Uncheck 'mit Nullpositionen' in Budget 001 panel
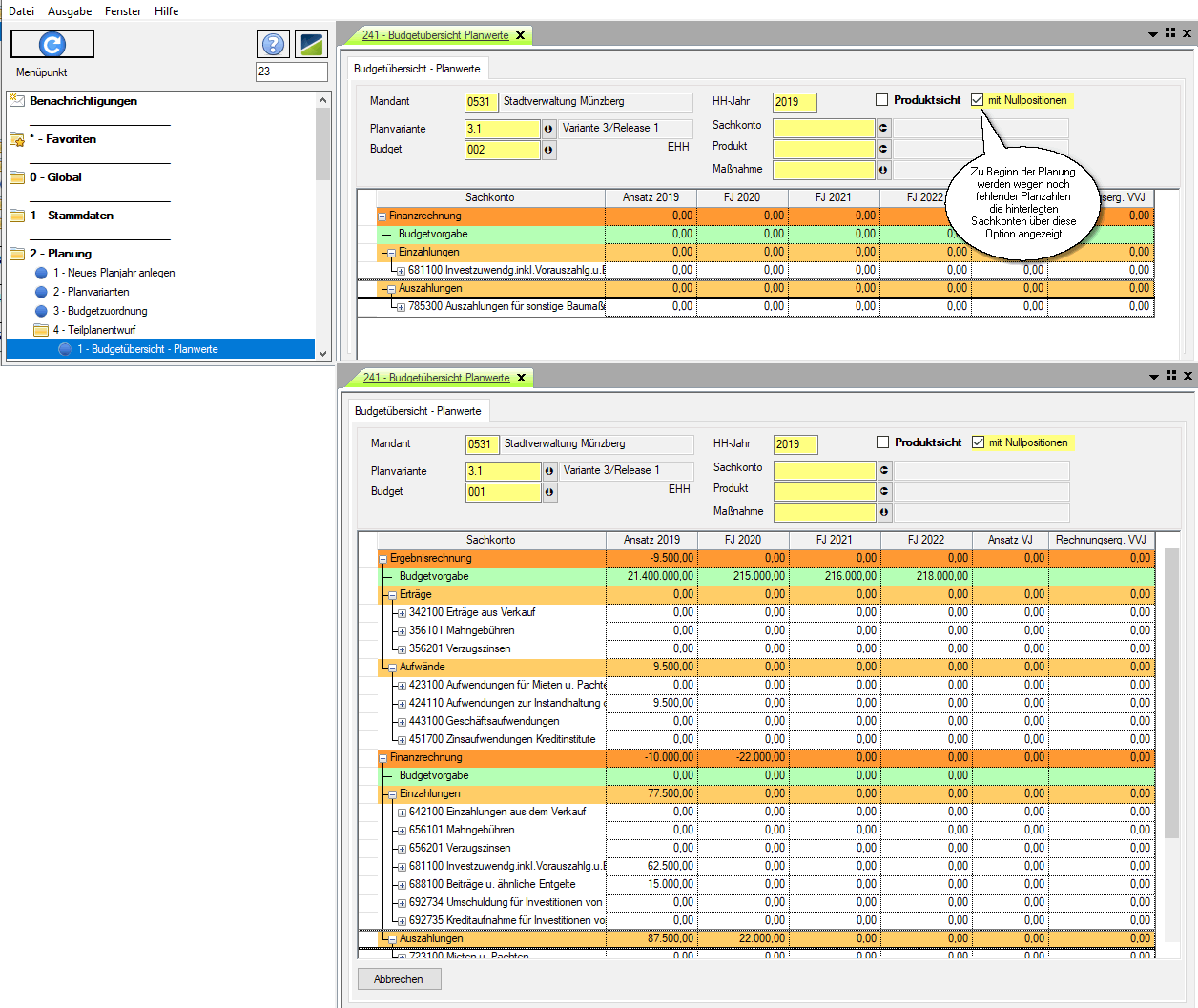This screenshot has width=1198, height=1008. (x=979, y=442)
